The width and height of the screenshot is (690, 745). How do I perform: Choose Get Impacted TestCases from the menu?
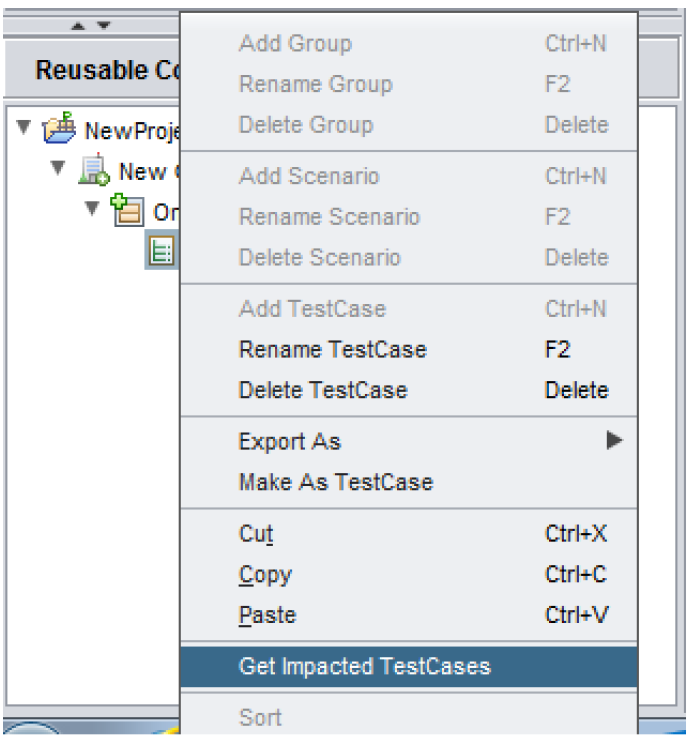point(365,666)
